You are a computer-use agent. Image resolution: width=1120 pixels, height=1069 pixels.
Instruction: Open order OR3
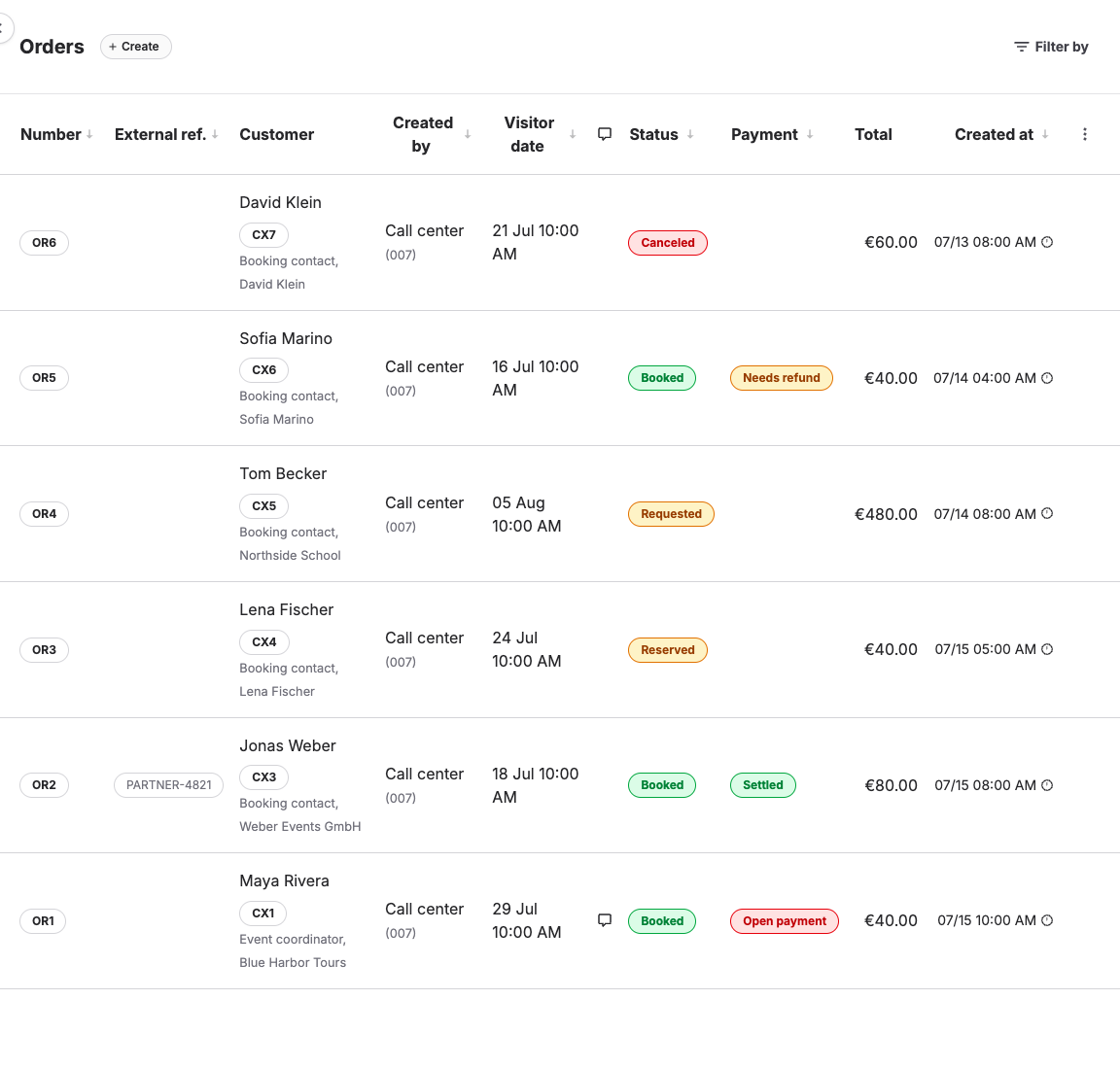tap(45, 650)
